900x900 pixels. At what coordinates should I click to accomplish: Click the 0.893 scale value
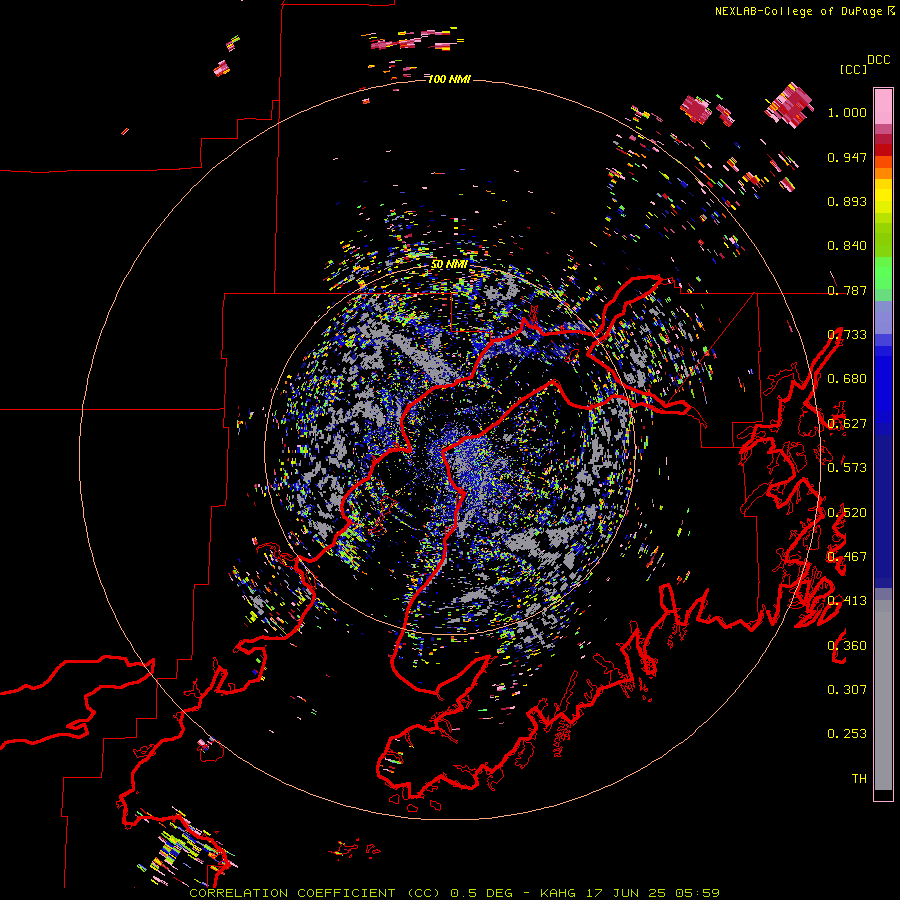pyautogui.click(x=847, y=201)
